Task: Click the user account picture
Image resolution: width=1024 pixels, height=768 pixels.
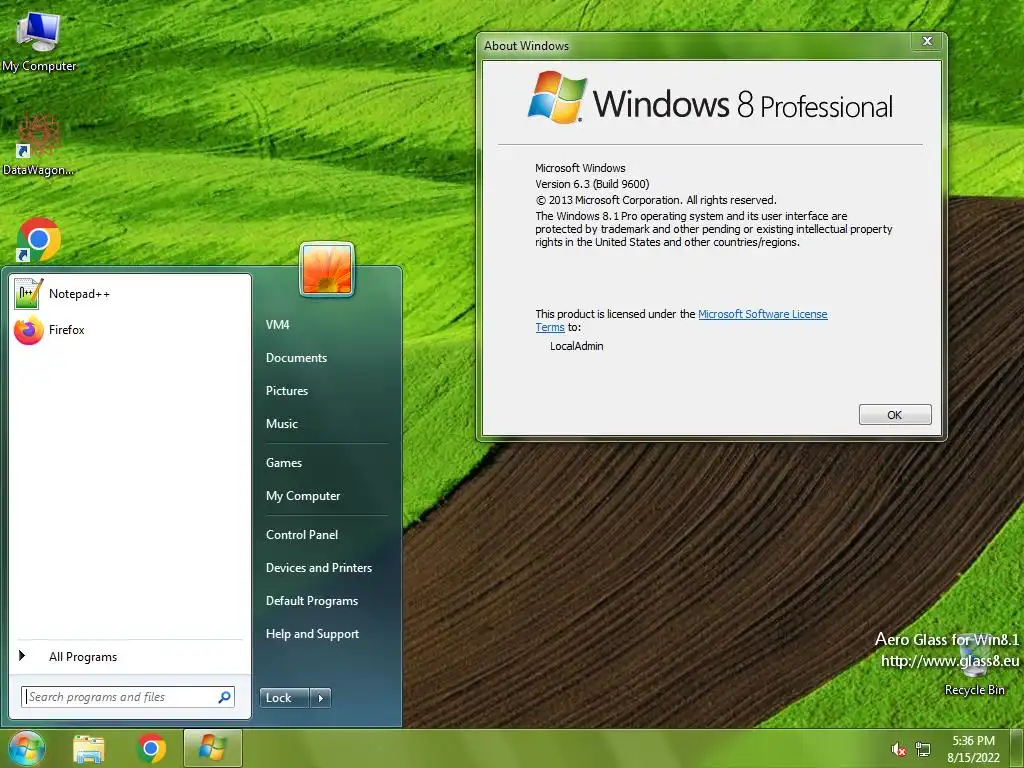Action: [x=327, y=269]
